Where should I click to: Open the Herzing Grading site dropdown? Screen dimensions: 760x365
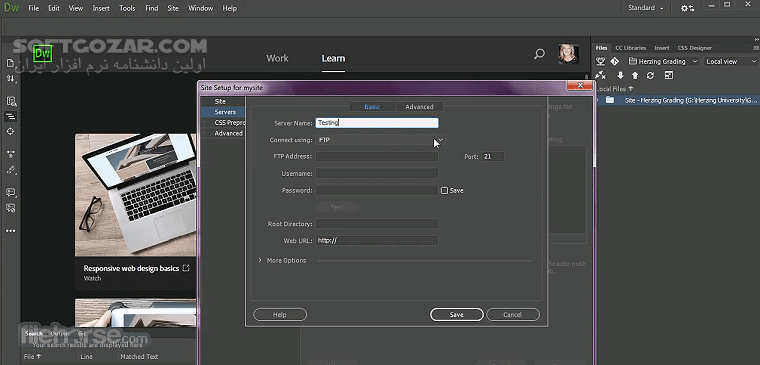click(663, 62)
